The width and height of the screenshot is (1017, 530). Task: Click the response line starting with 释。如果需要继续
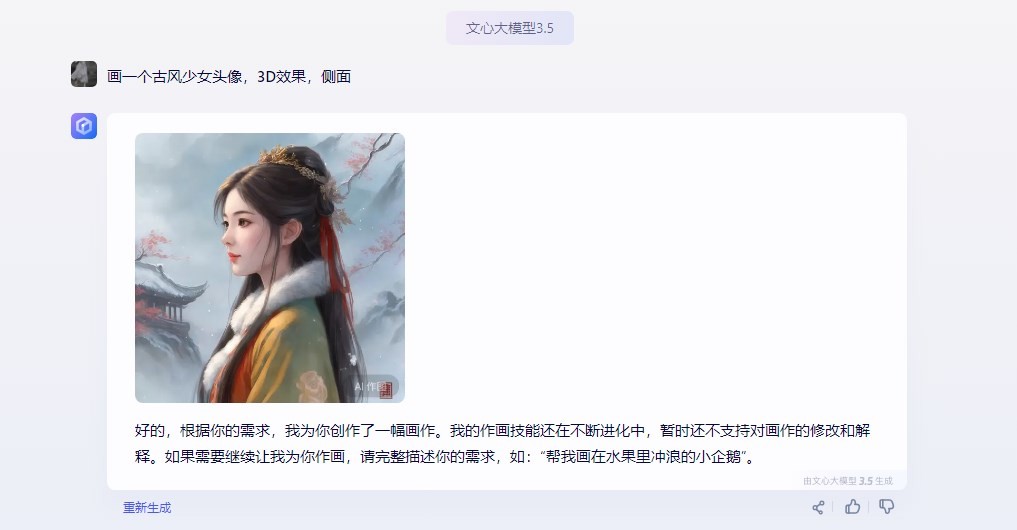pos(445,457)
